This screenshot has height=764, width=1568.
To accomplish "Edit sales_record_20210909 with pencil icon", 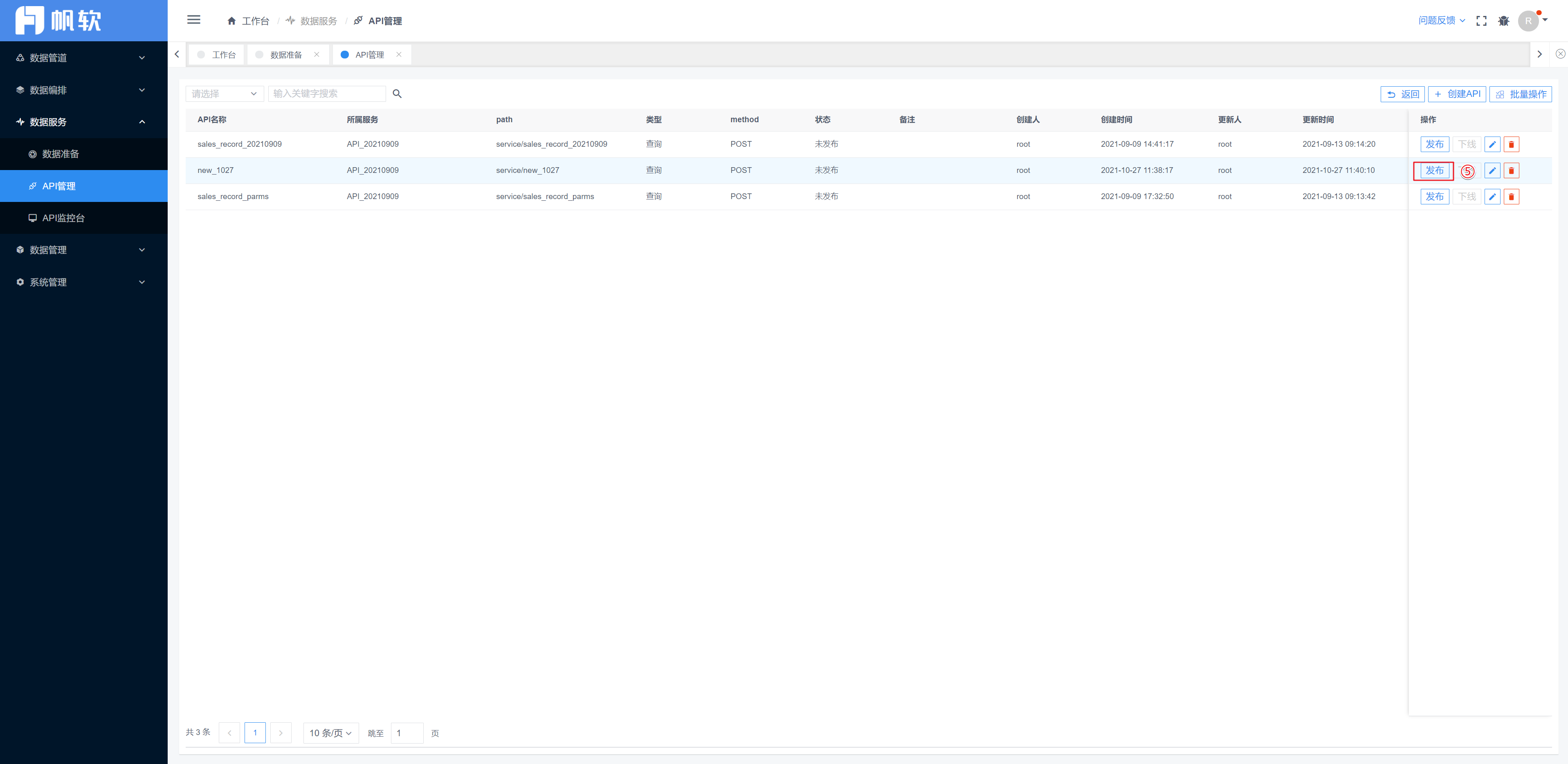I will pyautogui.click(x=1492, y=145).
